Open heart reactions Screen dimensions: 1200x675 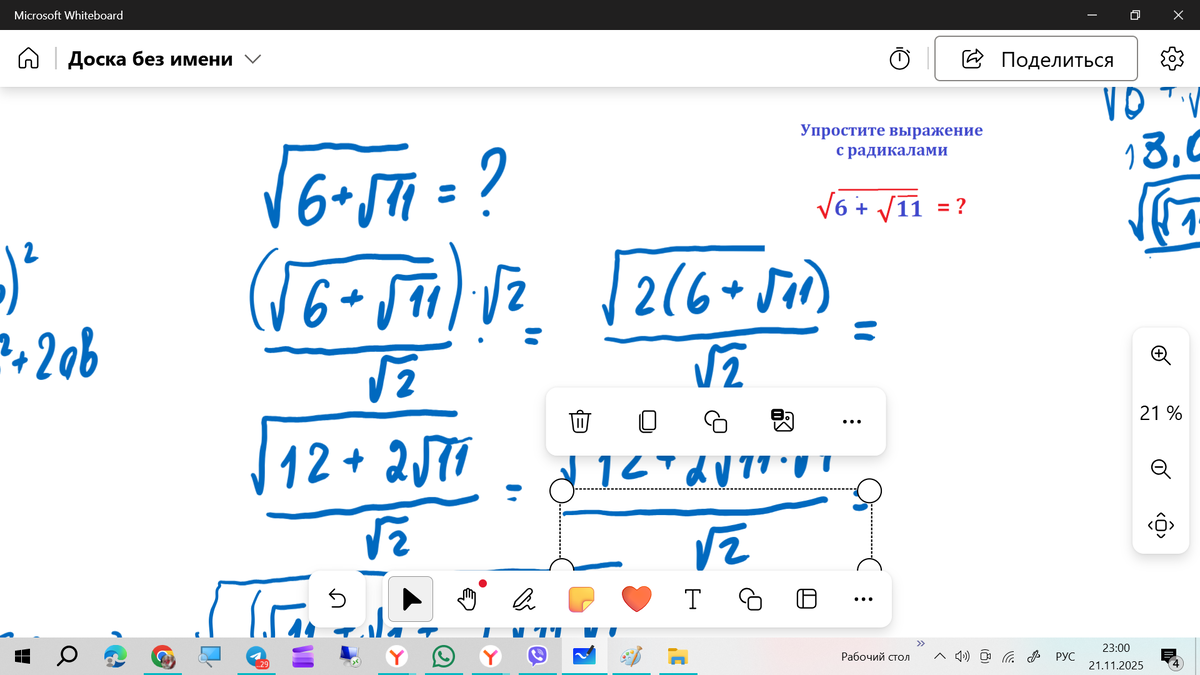(637, 599)
